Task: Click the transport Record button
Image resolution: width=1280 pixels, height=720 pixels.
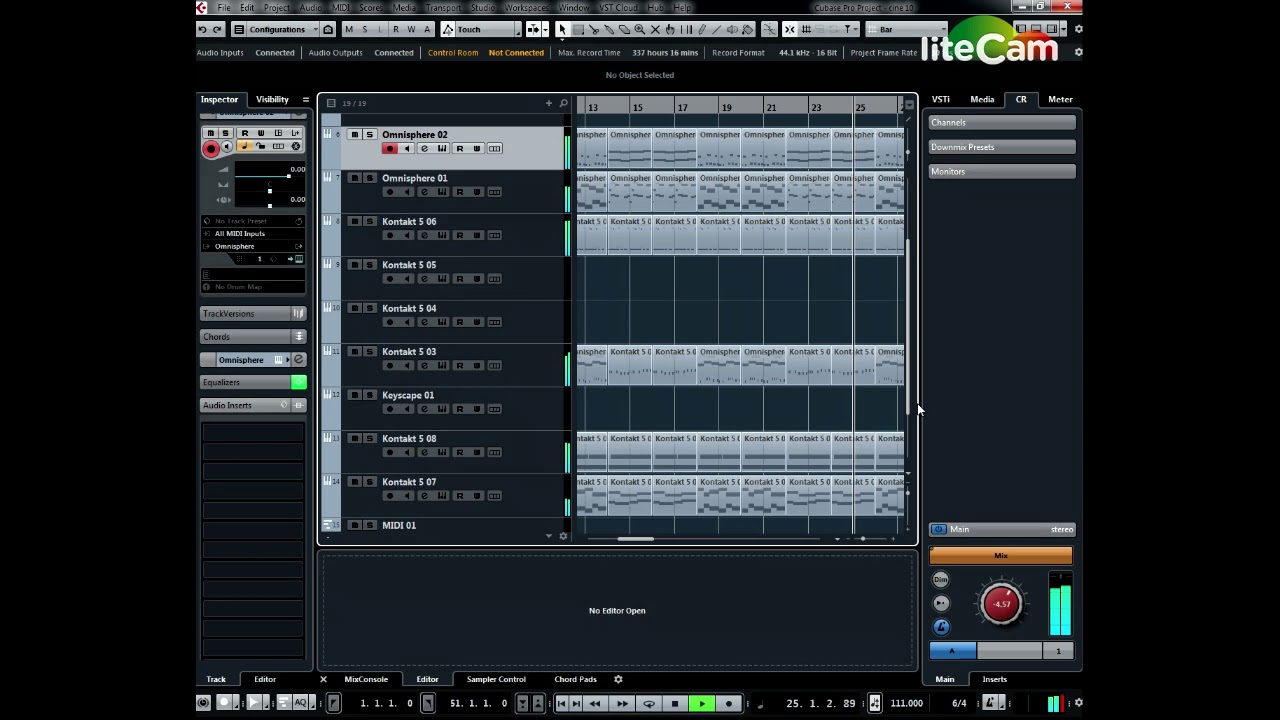Action: 728,703
